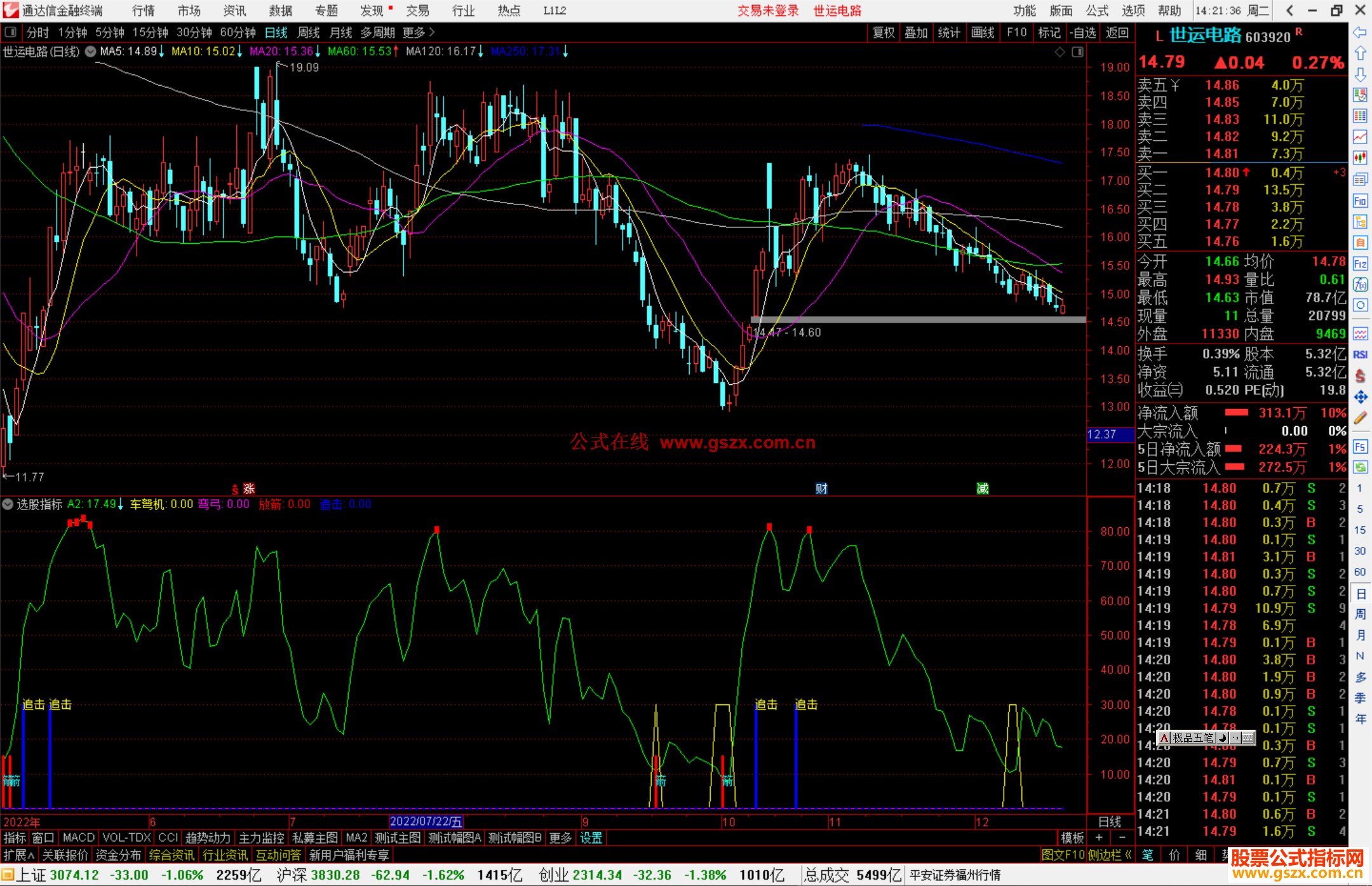This screenshot has height=886, width=1372.
Task: Toggle the panel icon left of 分时
Action: [10, 32]
